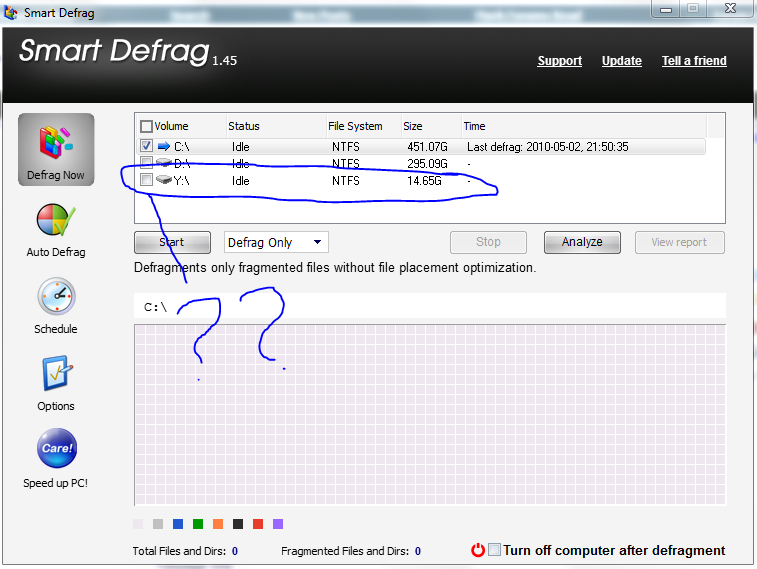
Task: Click the red legend swatch
Action: [x=258, y=524]
